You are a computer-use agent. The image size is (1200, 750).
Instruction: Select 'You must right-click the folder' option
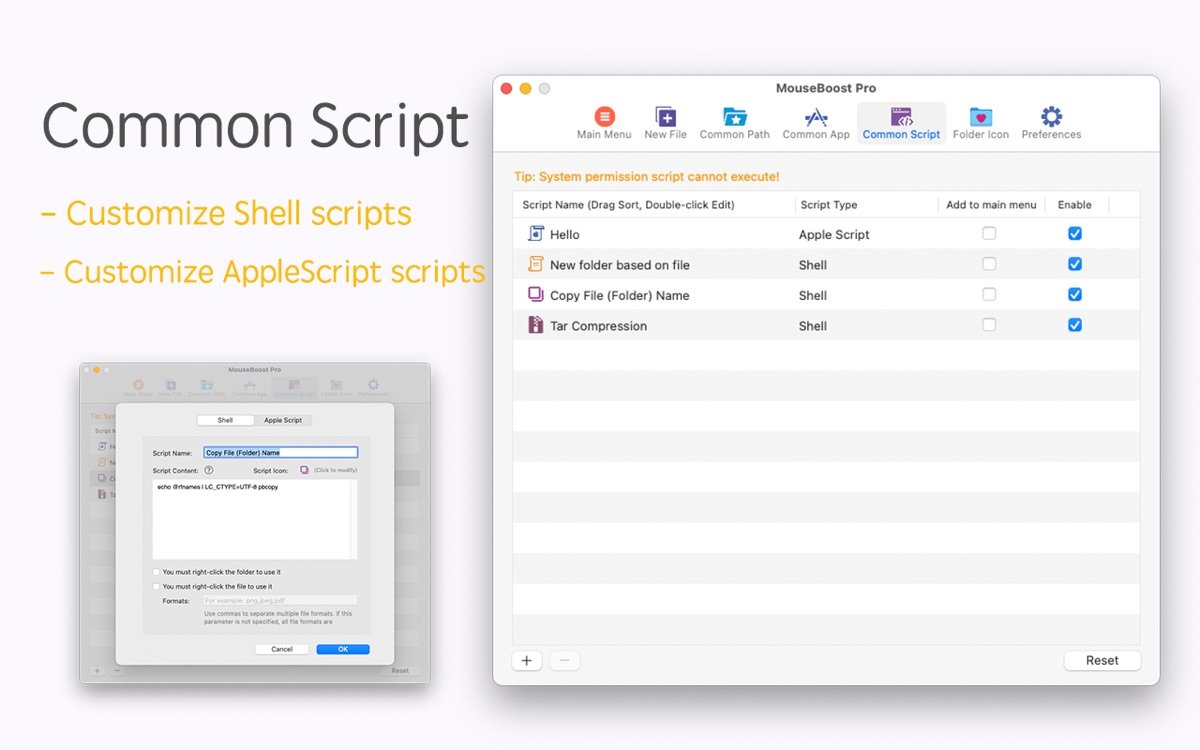click(x=156, y=572)
